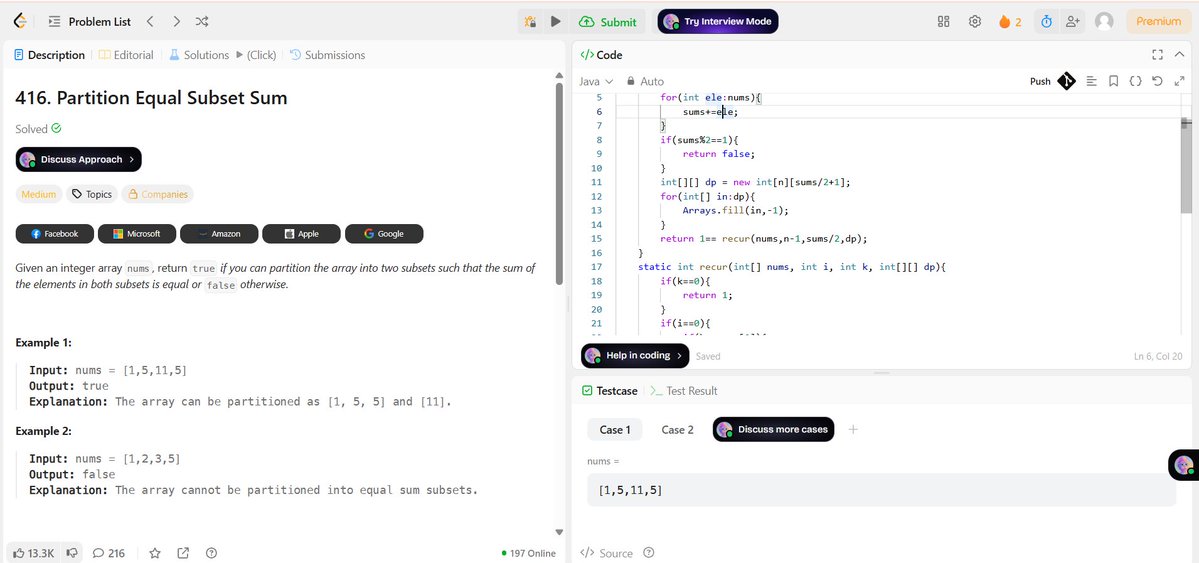Open the settings gear icon
Screen dimensions: 1199x563
coord(975,21)
